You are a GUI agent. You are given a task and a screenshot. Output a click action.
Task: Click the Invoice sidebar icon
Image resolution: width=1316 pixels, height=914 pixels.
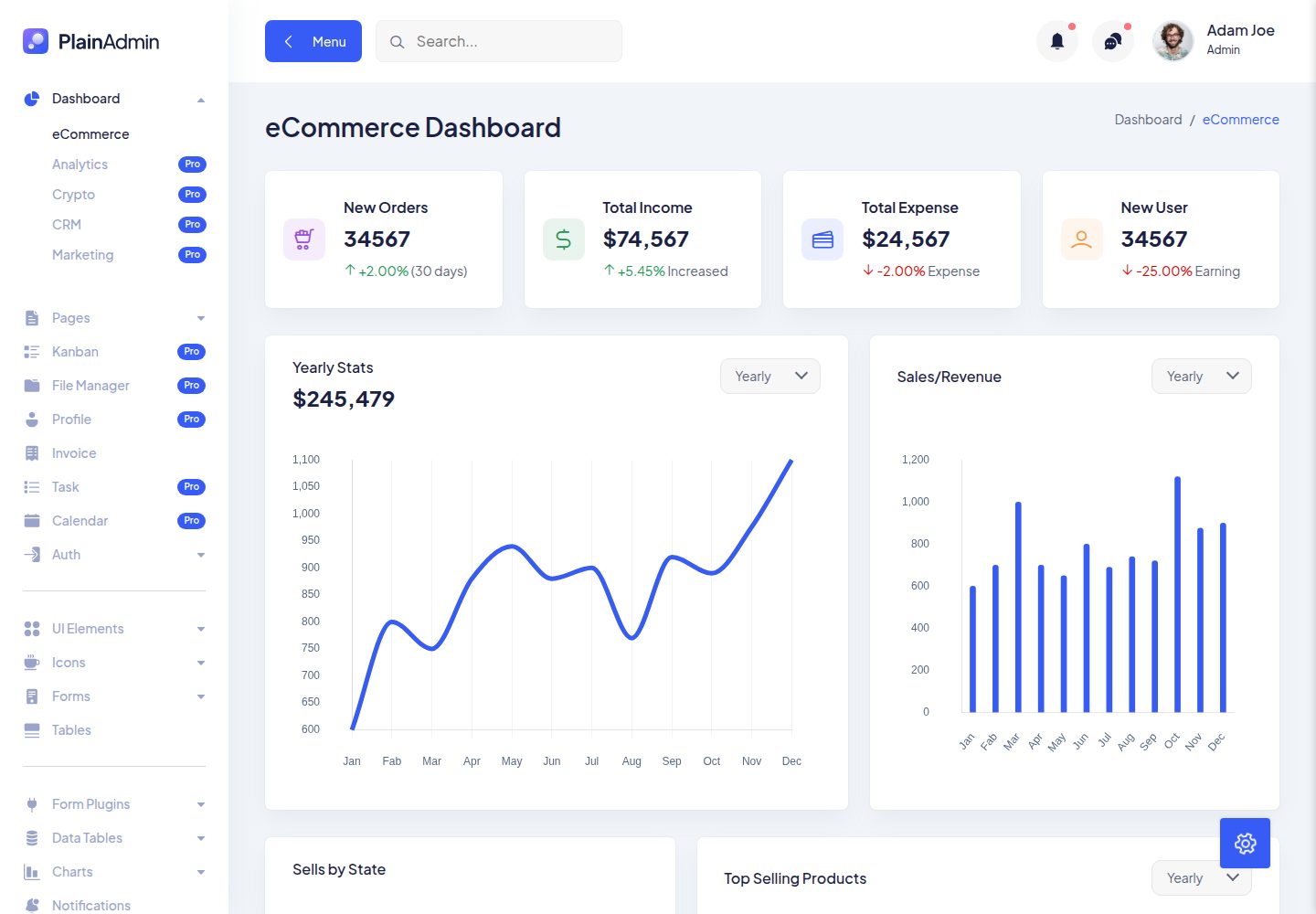32,453
